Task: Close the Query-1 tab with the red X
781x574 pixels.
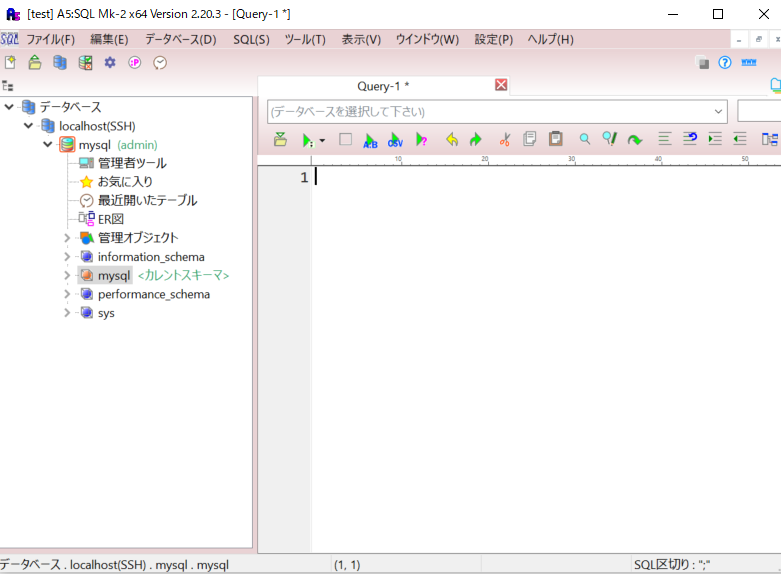Action: point(501,85)
